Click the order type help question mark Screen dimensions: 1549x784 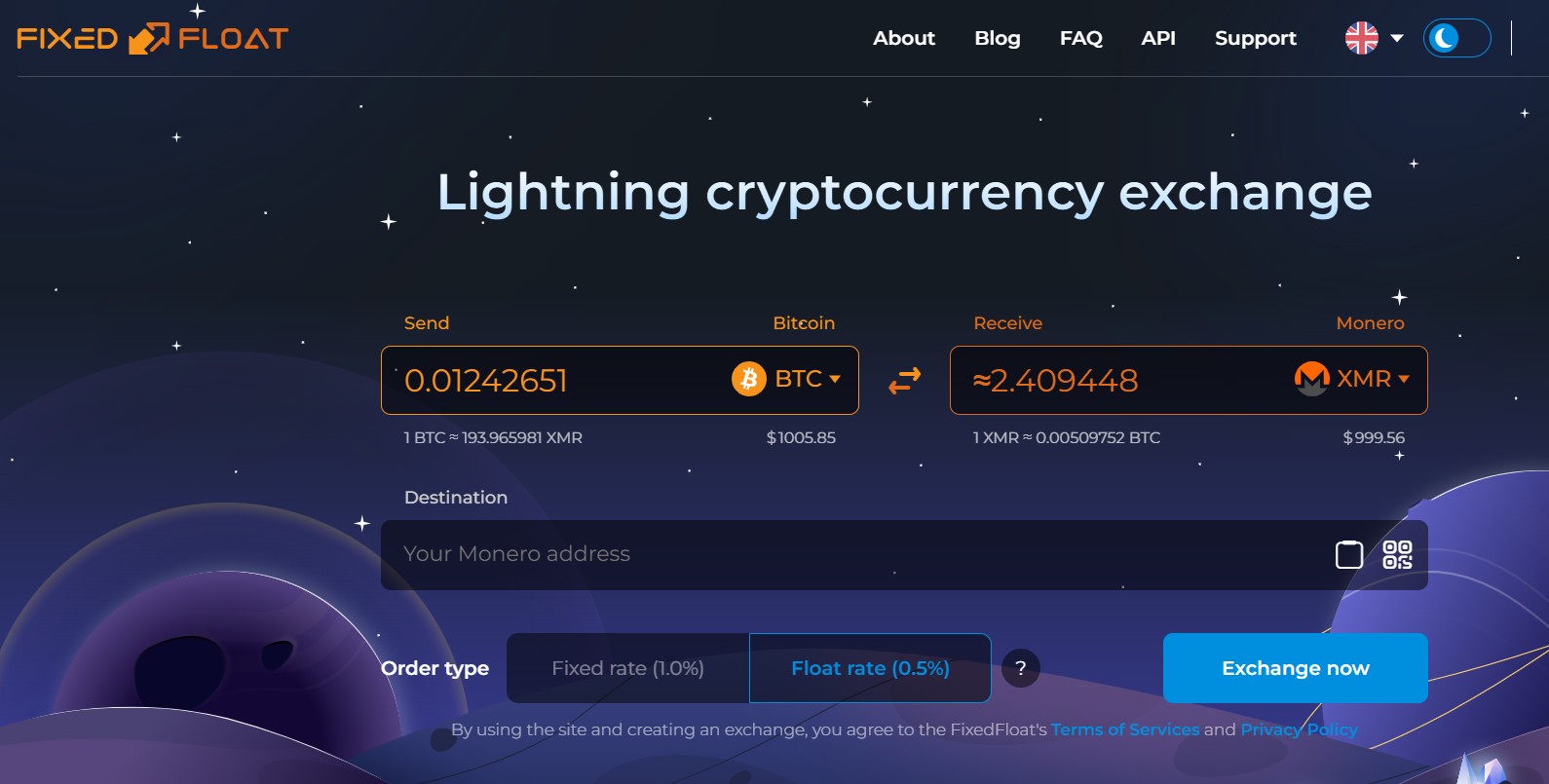(x=1021, y=668)
